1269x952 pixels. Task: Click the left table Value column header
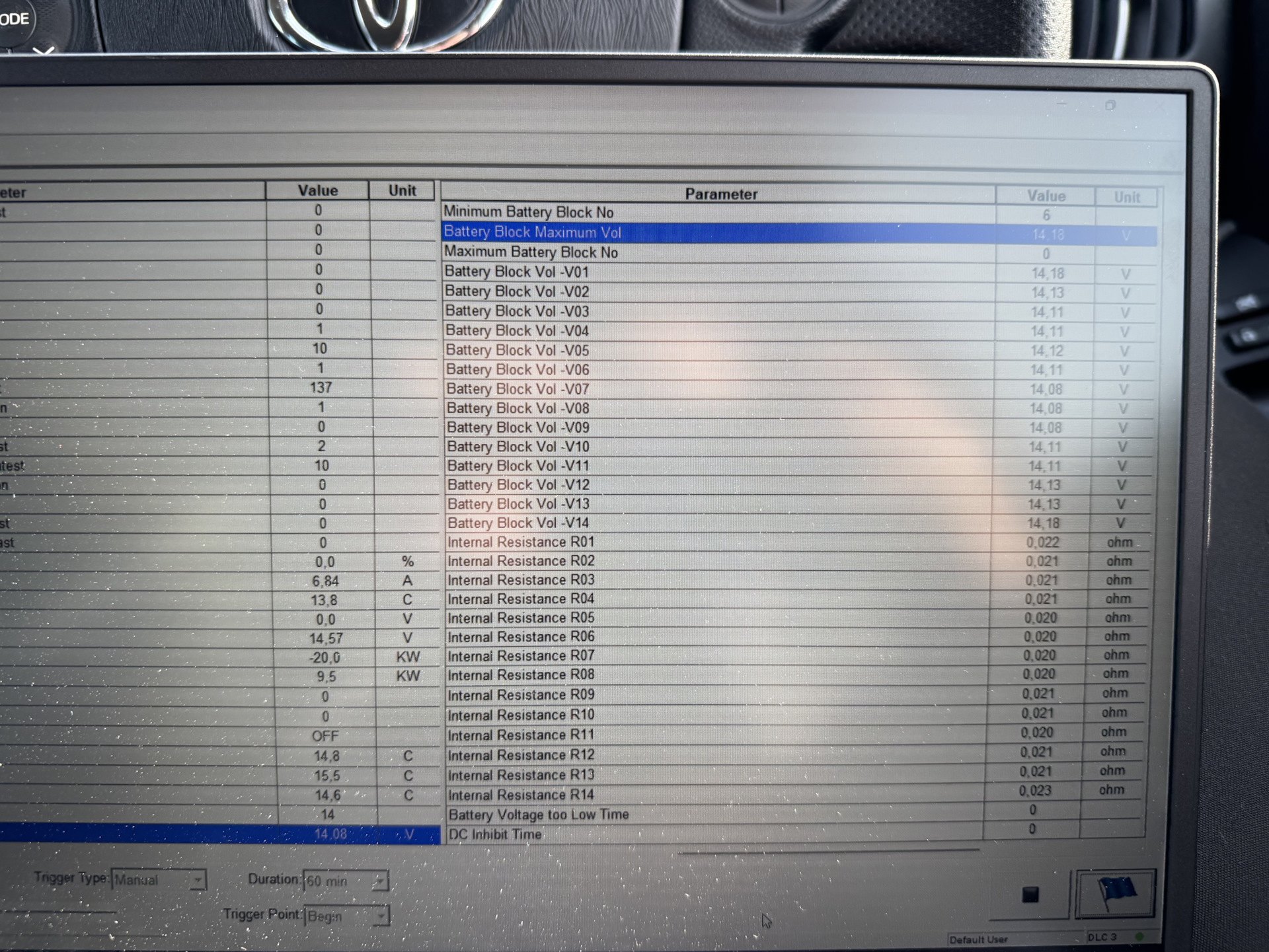coord(317,191)
